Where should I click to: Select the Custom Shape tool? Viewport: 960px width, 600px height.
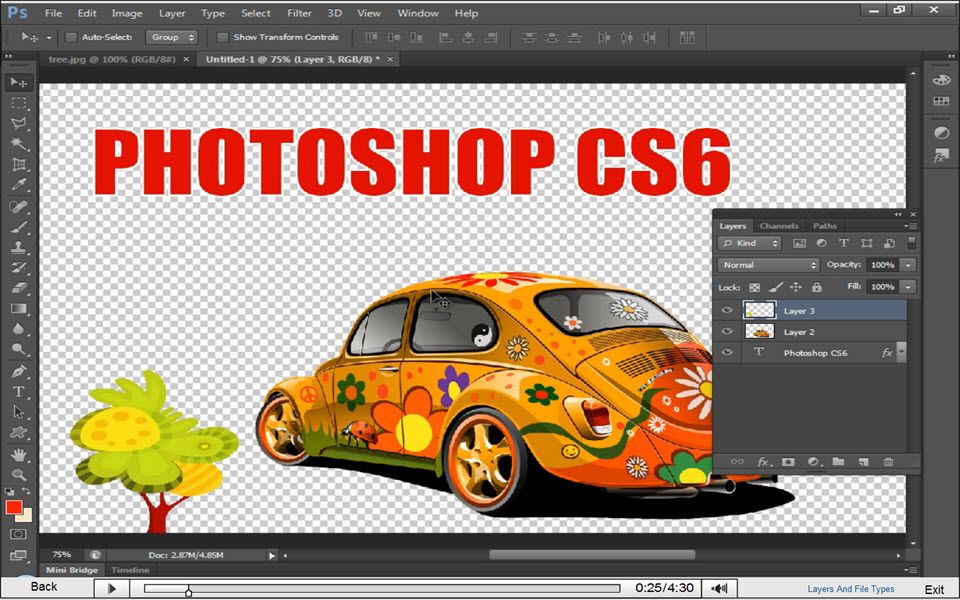(x=19, y=432)
